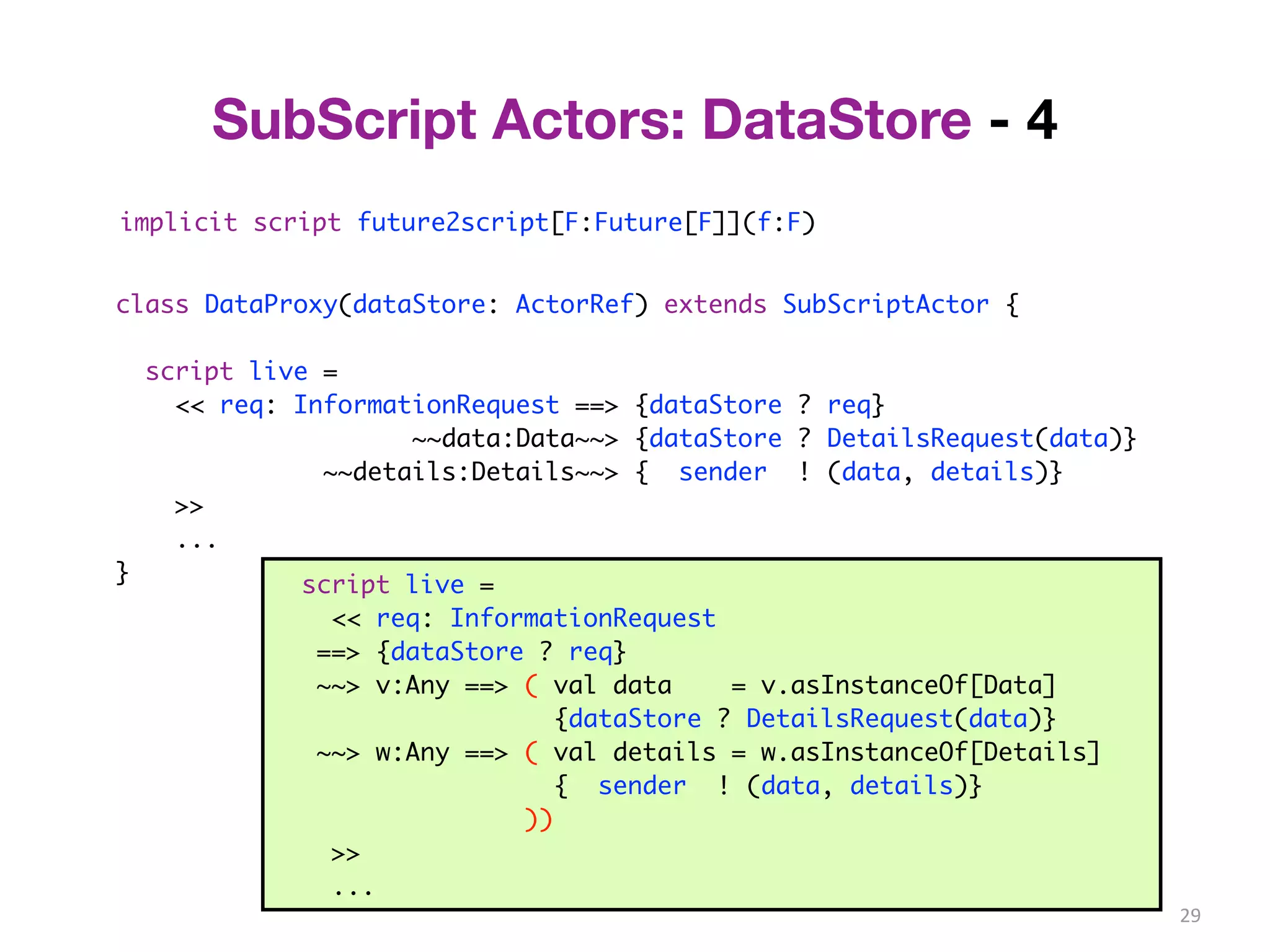1270x952 pixels.
Task: Click '~~details:Details~~>' operator text
Action: [470, 472]
